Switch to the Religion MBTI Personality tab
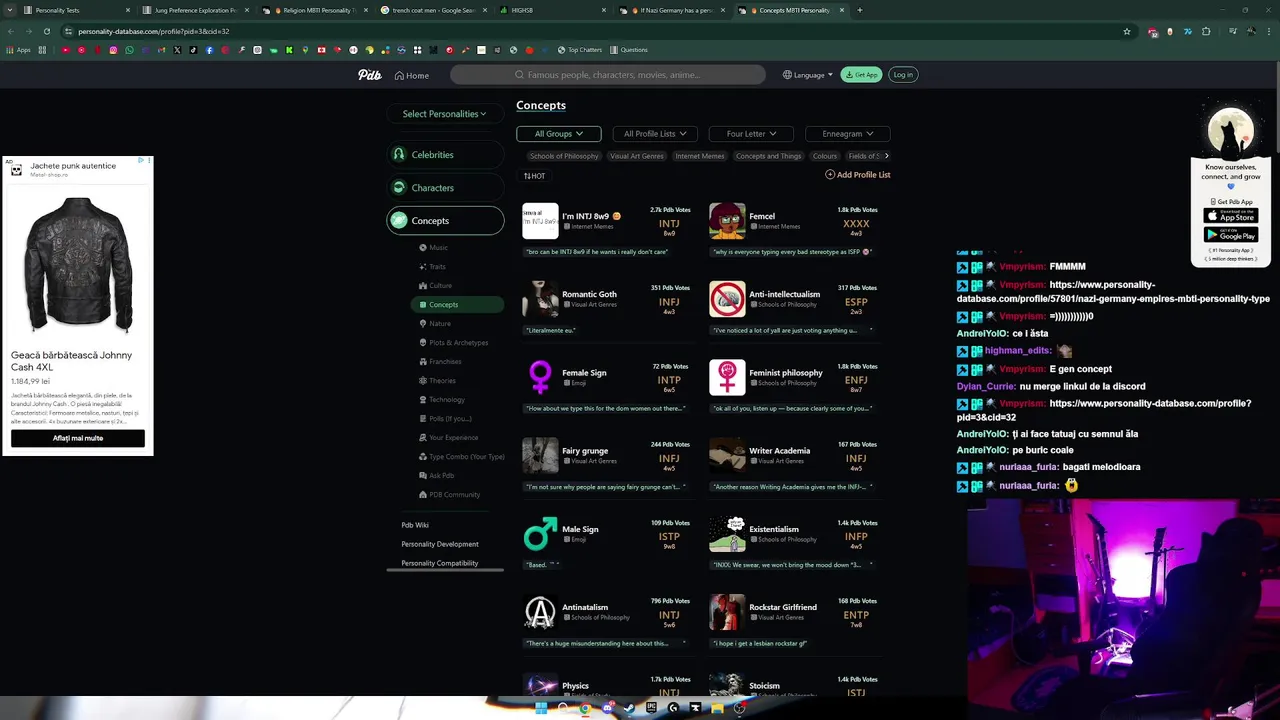 click(x=315, y=10)
